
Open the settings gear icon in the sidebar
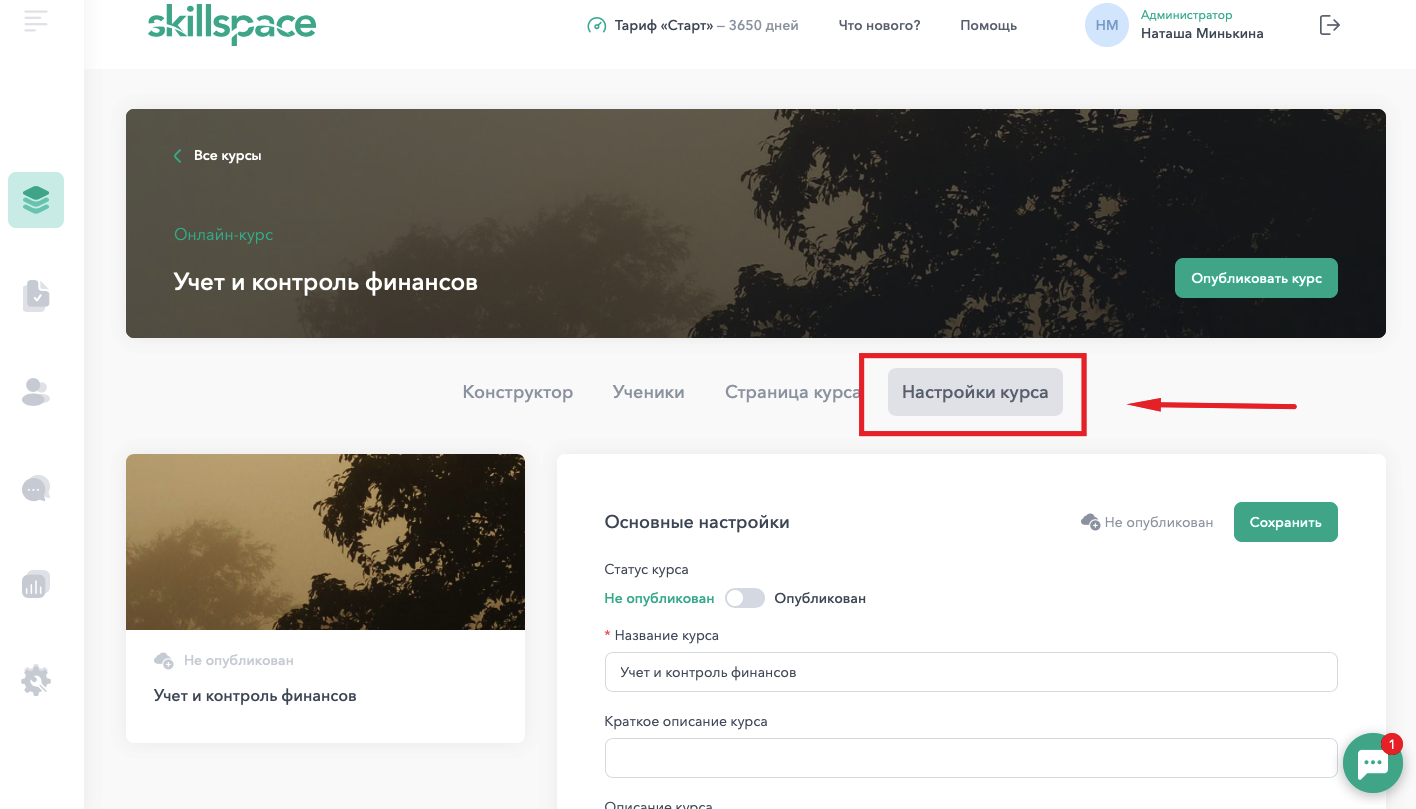36,681
